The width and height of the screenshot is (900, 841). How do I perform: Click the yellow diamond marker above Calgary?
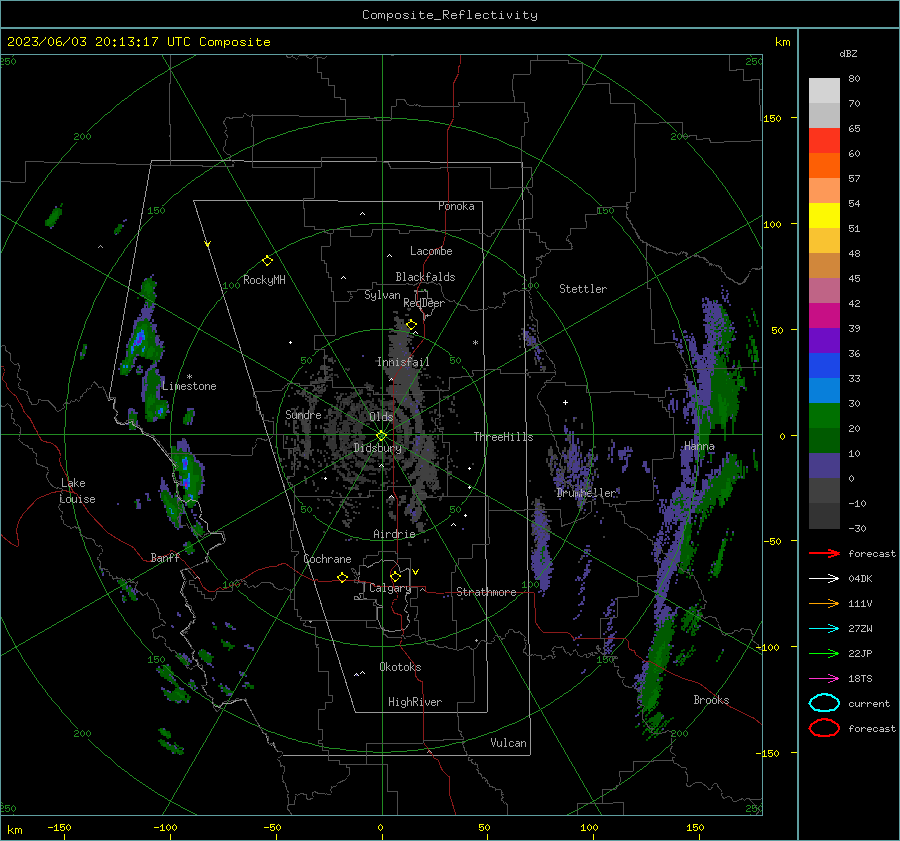[395, 576]
